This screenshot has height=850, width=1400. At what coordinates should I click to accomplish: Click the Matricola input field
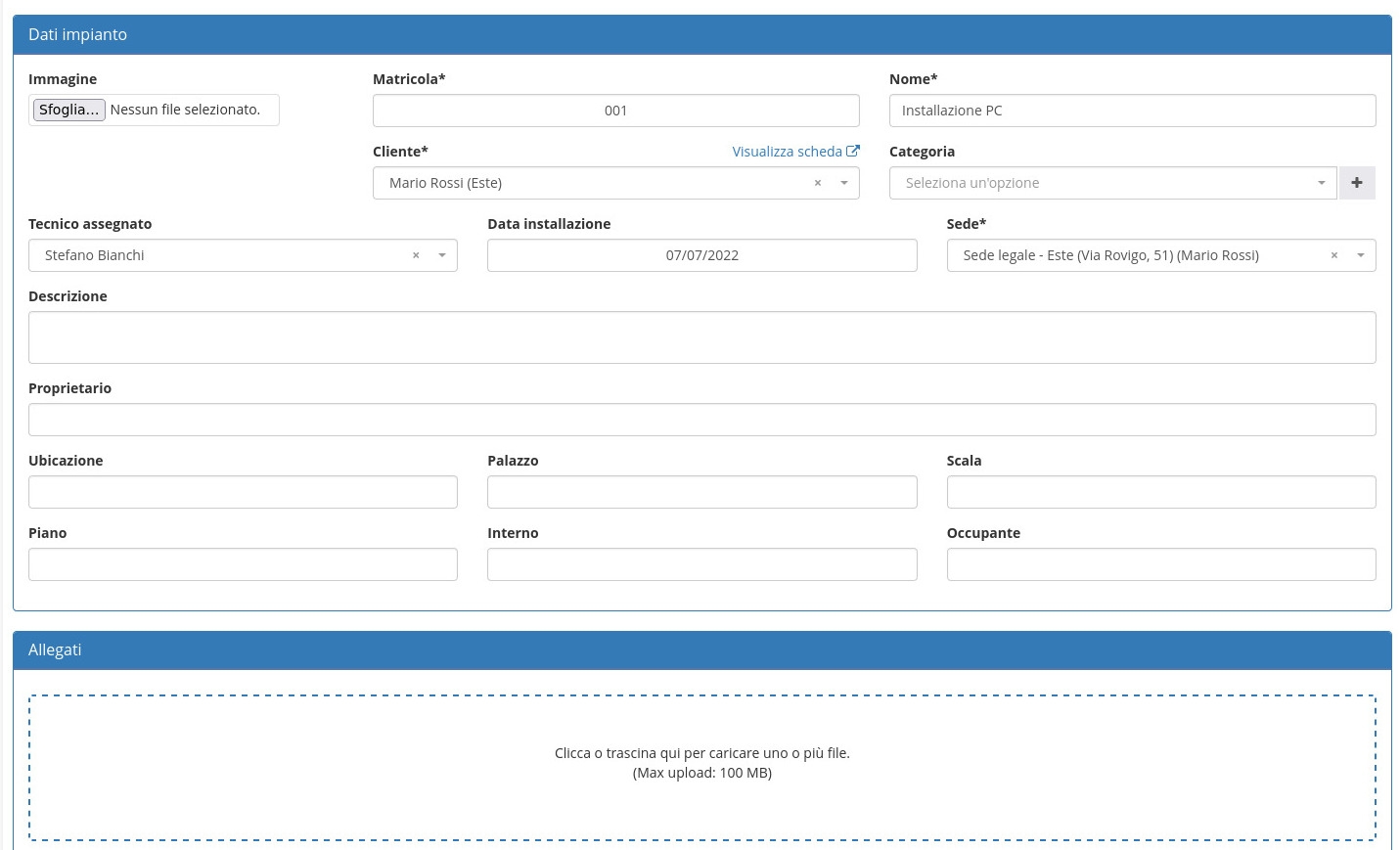[615, 111]
